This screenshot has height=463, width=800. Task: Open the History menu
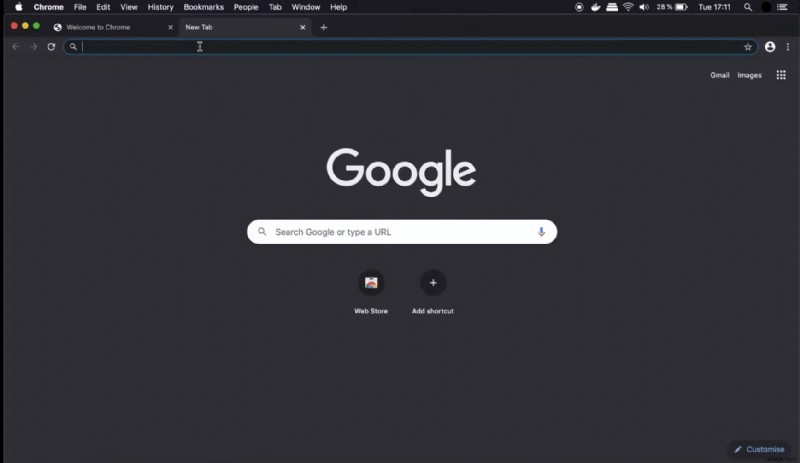(x=160, y=7)
